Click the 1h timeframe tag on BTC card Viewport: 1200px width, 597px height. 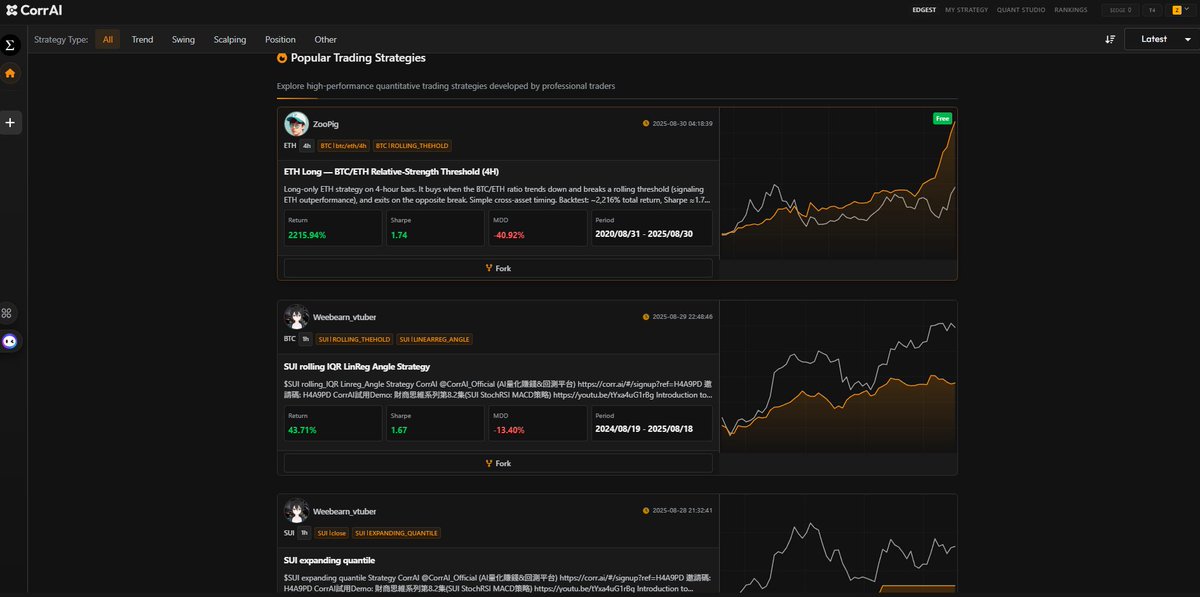pos(306,339)
